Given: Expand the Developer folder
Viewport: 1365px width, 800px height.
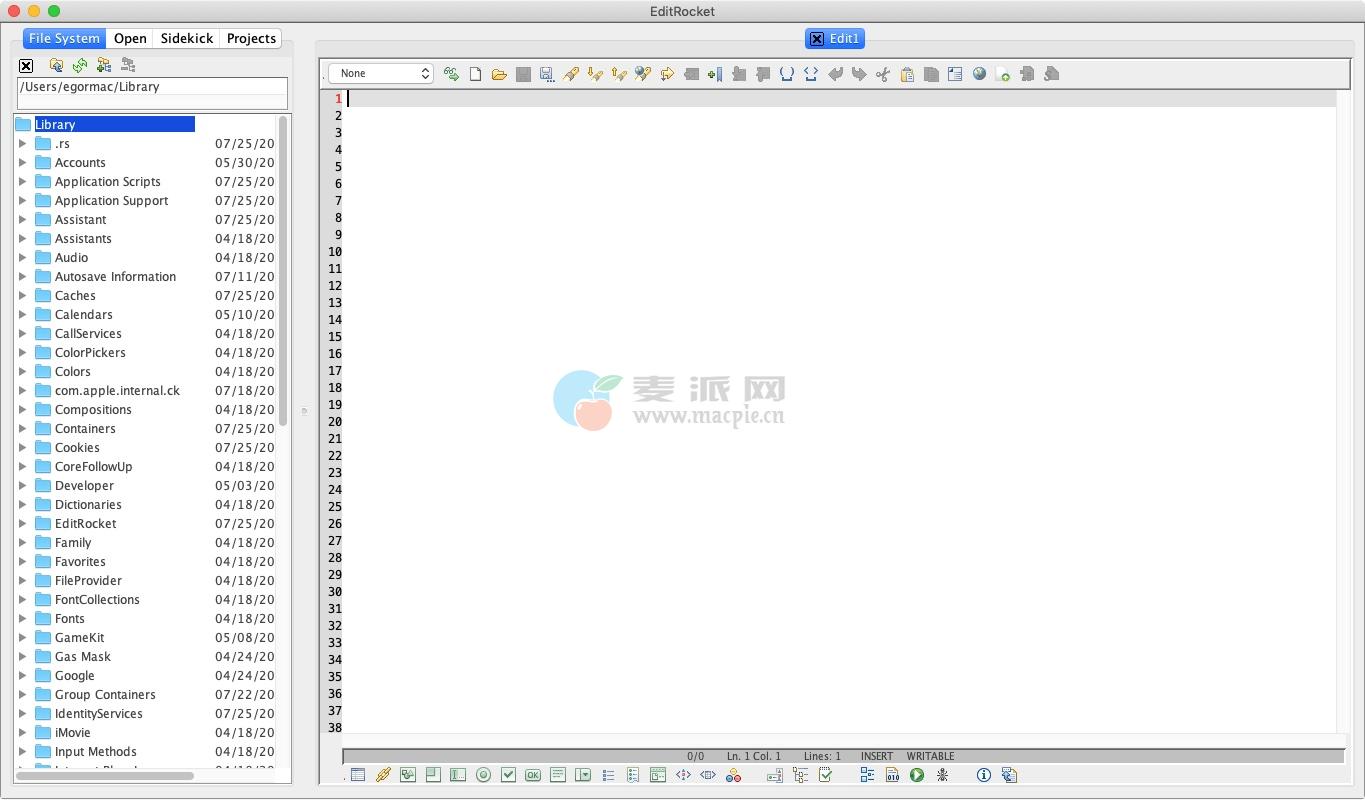Looking at the screenshot, I should click(22, 486).
